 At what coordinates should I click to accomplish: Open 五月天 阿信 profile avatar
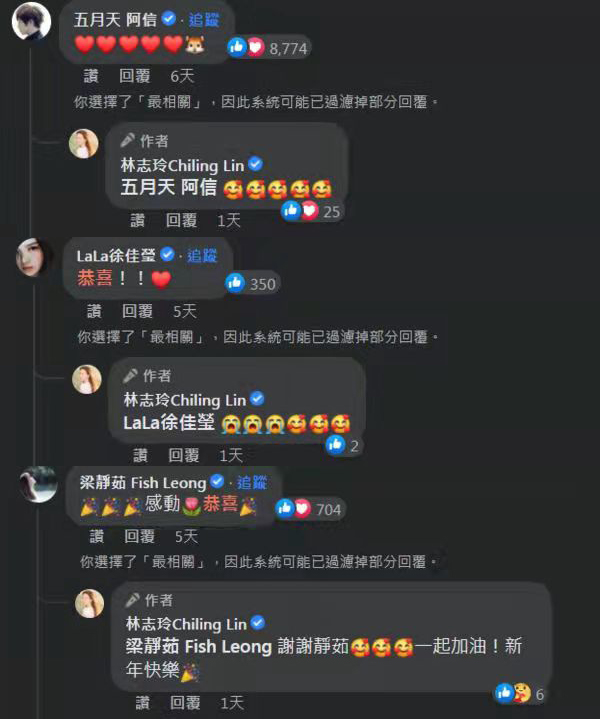[31, 22]
